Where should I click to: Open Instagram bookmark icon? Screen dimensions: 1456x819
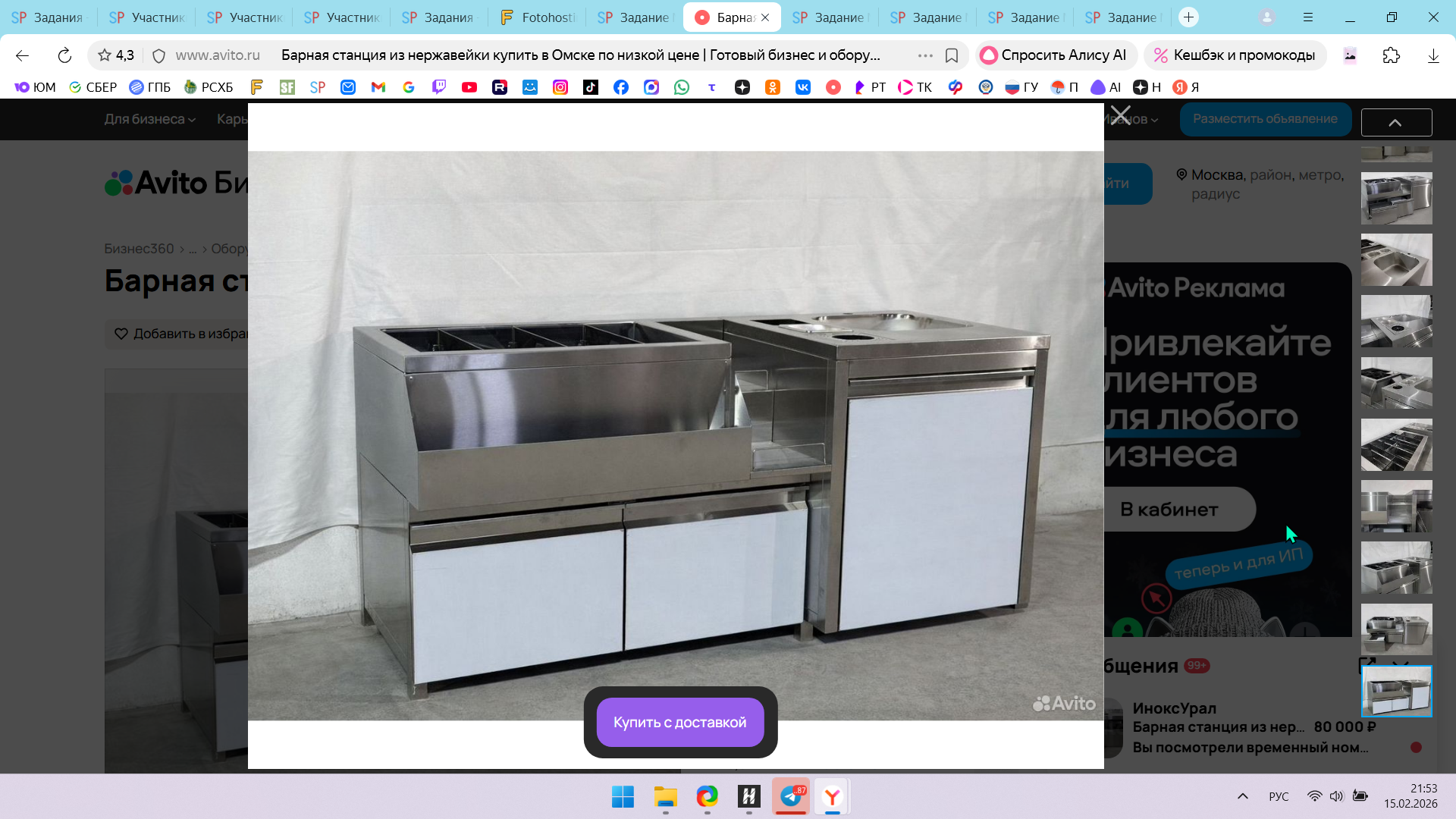[560, 87]
